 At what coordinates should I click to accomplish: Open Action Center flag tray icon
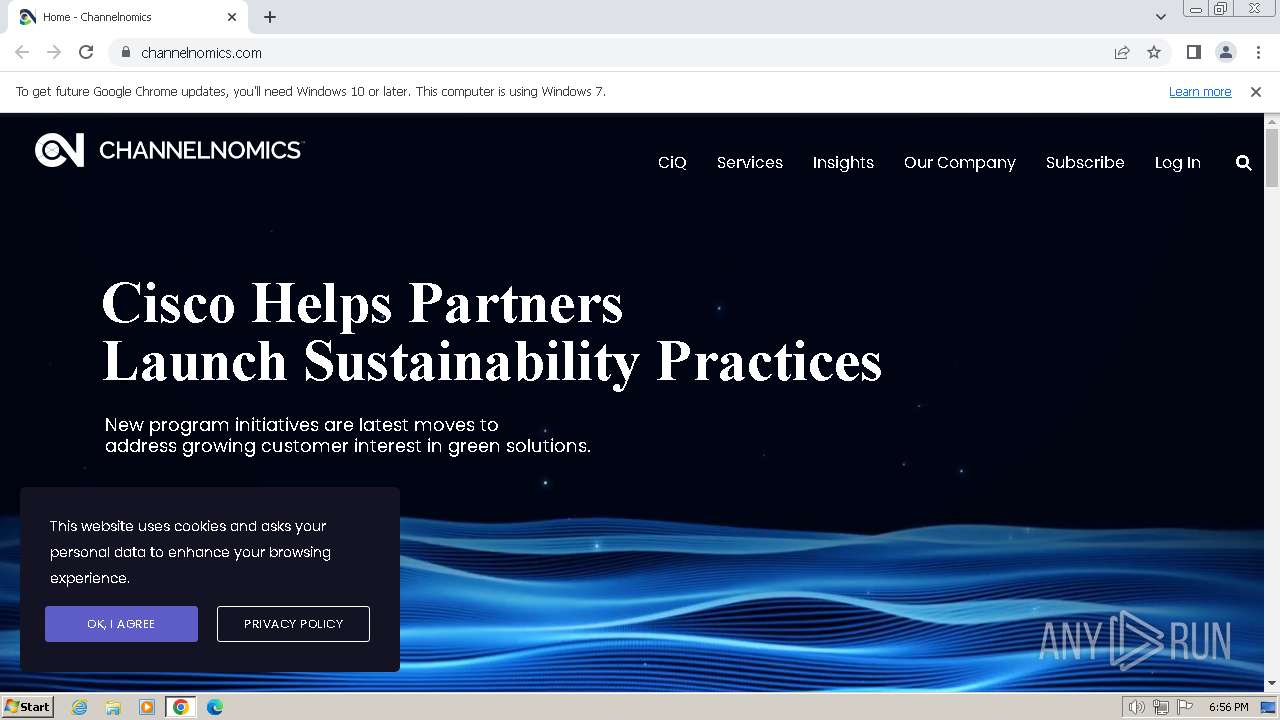click(1185, 707)
